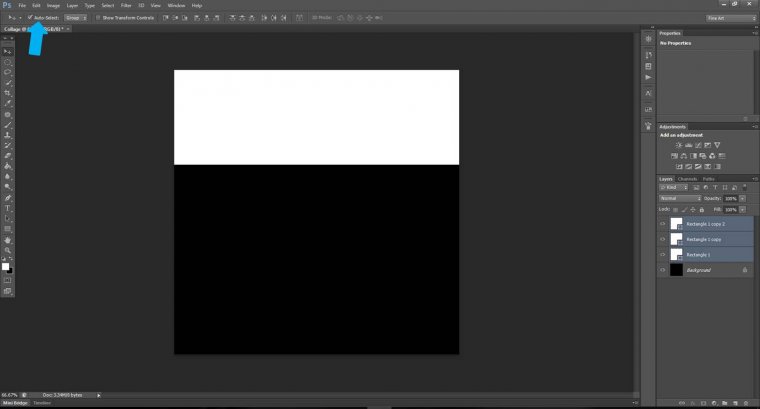Image resolution: width=760 pixels, height=409 pixels.
Task: Click the Fill value field
Action: point(730,209)
